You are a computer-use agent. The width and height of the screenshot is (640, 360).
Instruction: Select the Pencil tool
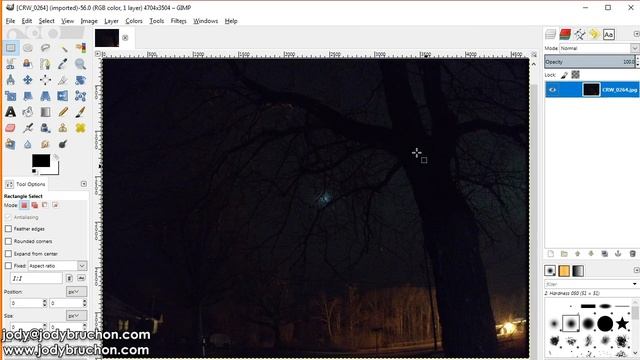(63, 112)
